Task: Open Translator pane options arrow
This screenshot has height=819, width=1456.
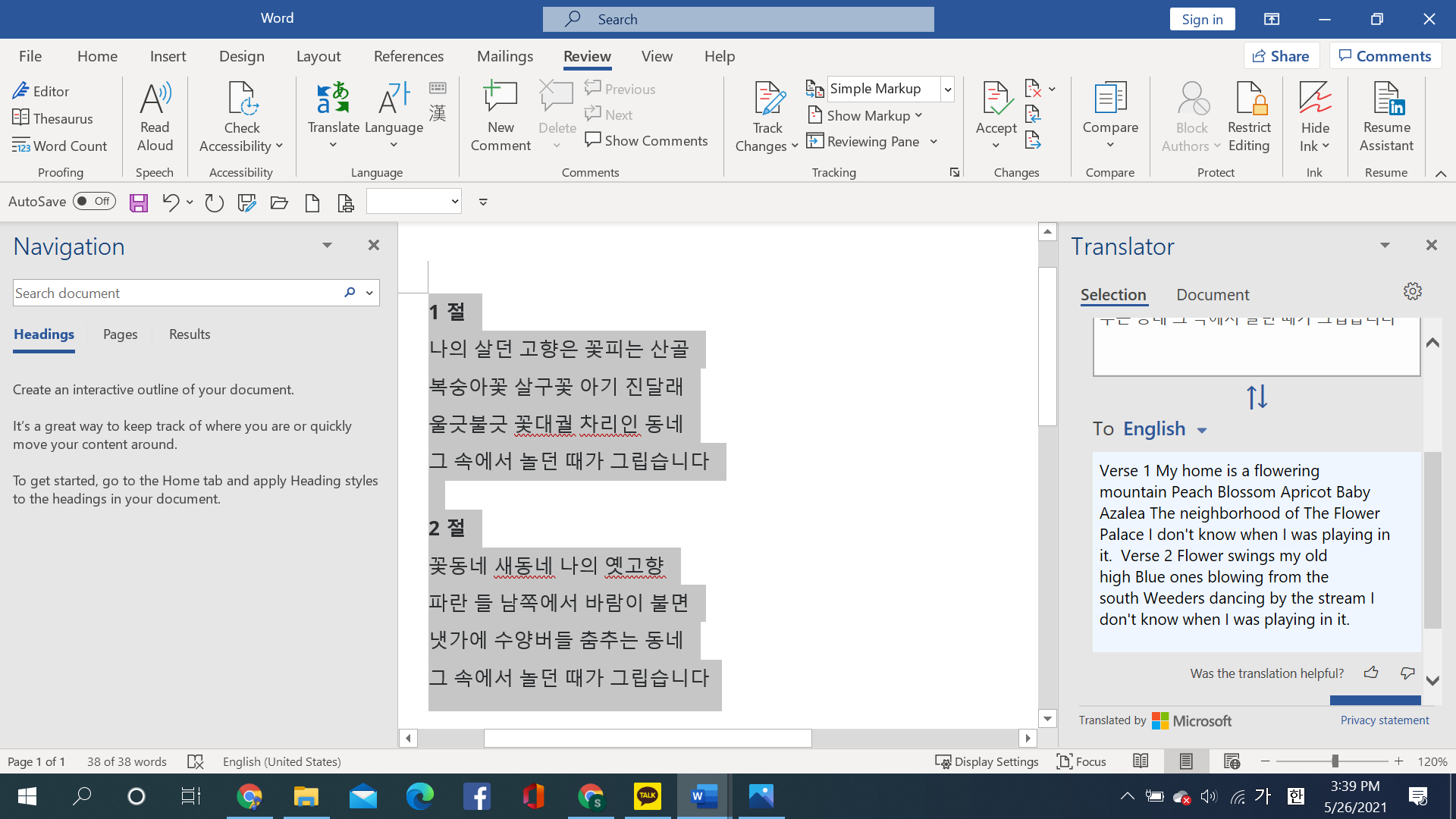Action: (1385, 245)
